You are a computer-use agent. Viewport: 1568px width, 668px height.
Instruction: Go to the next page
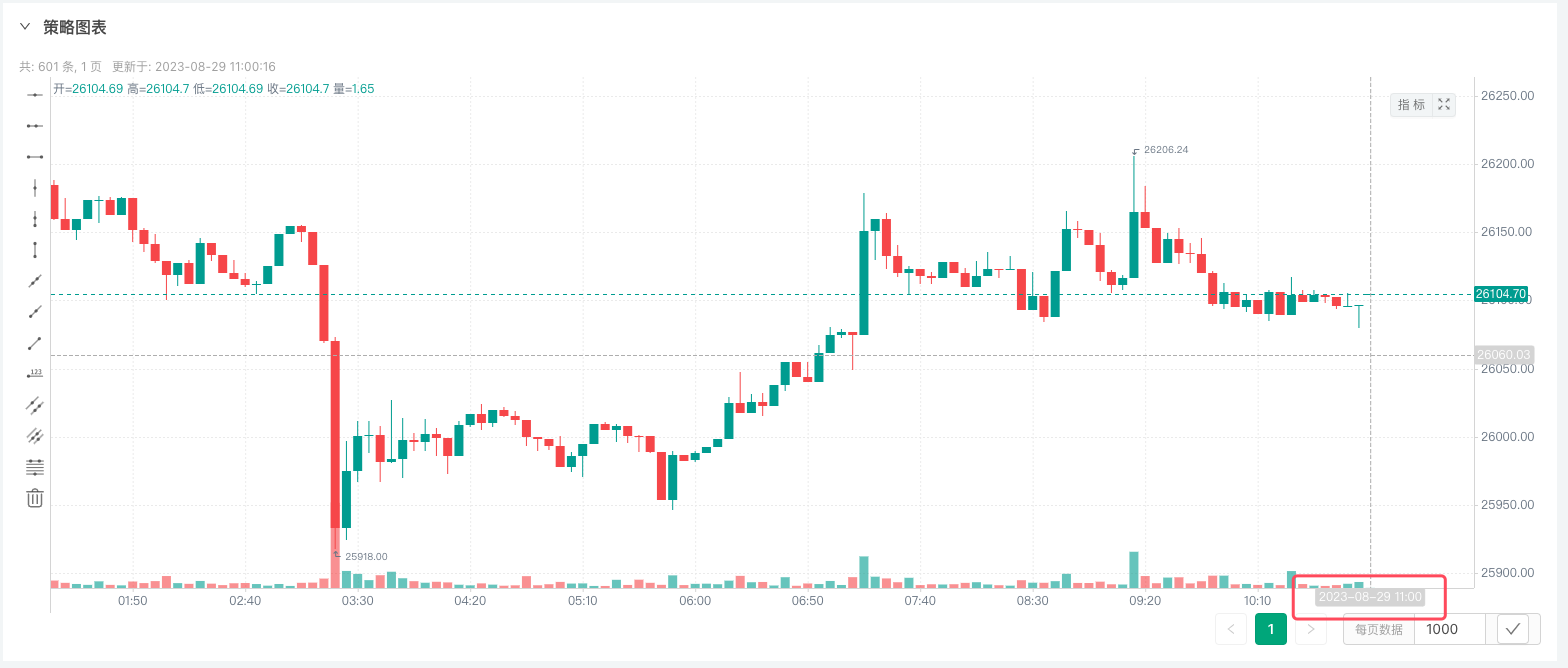(1311, 629)
